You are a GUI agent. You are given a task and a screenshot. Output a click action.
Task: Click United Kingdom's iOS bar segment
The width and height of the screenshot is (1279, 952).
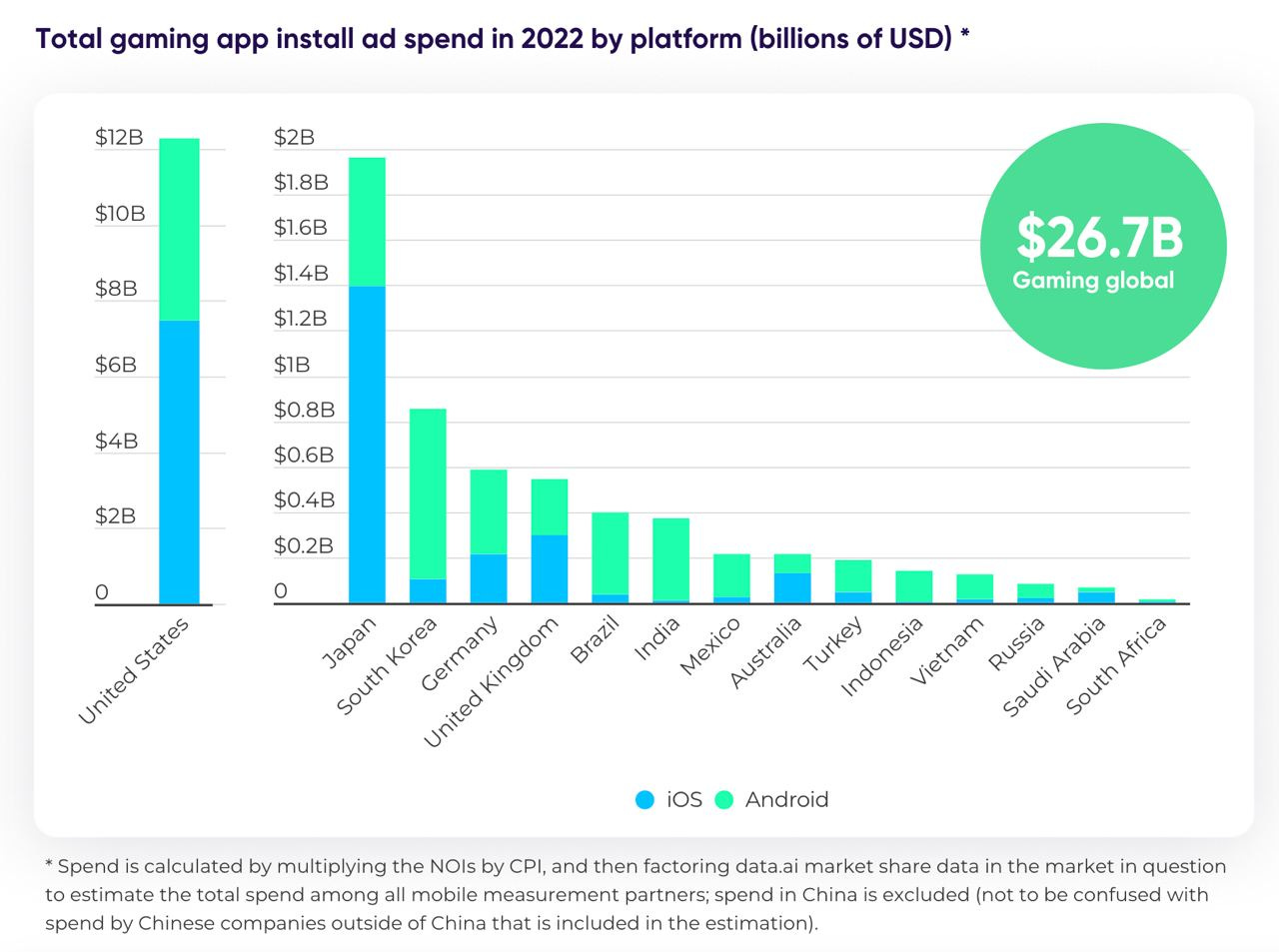[550, 569]
